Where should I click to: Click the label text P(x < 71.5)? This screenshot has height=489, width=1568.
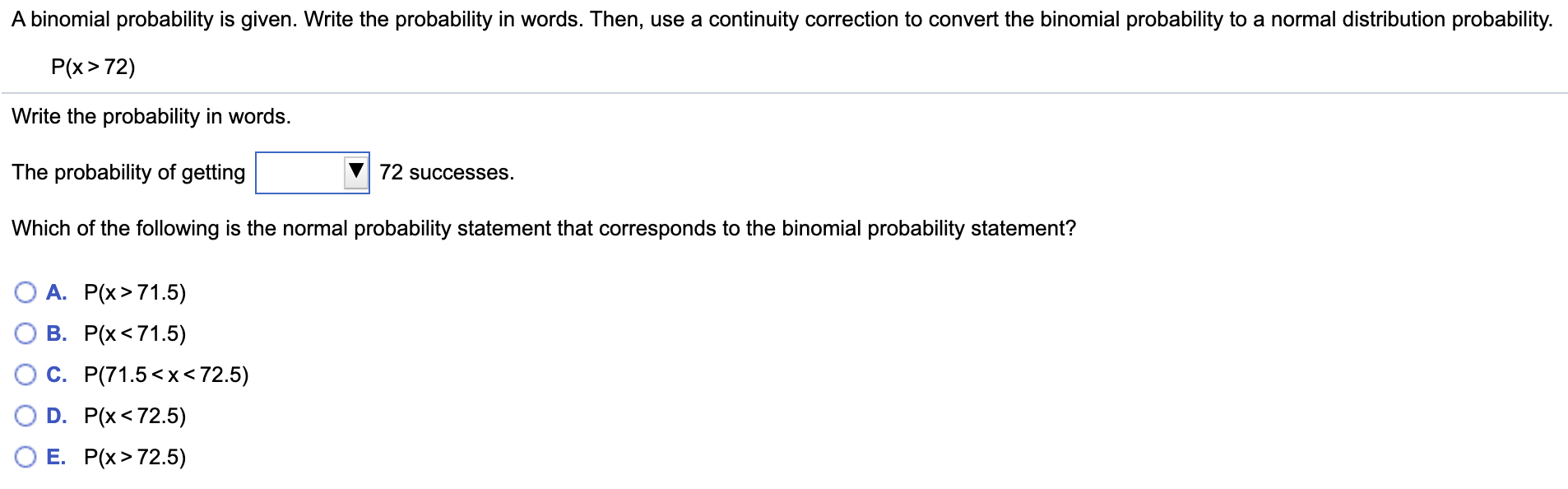136,333
